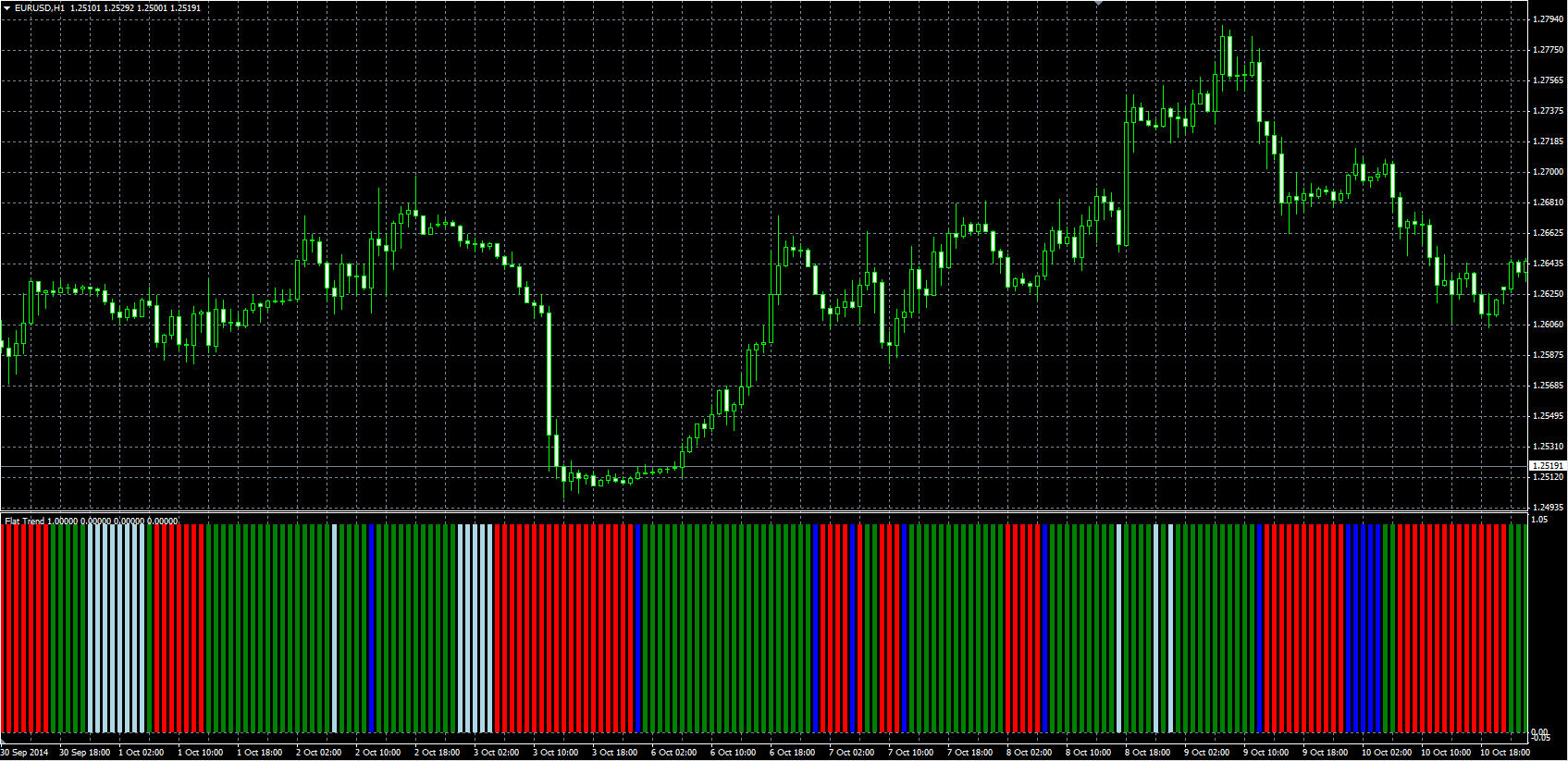Click the 6 Oct 18:00 time label
This screenshot has width=1568, height=761.
pyautogui.click(x=793, y=753)
